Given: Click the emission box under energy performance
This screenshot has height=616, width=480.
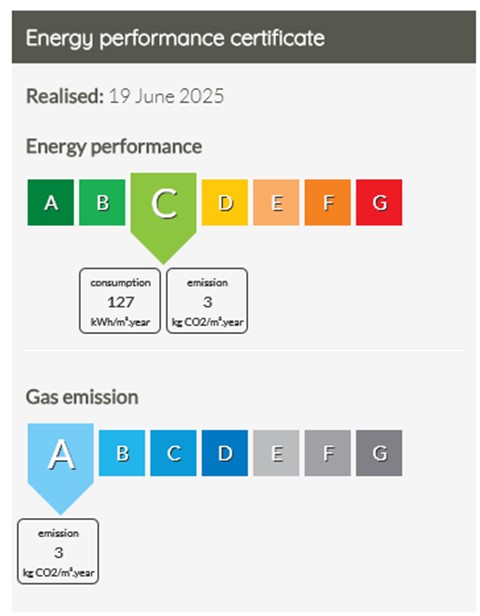Looking at the screenshot, I should pos(207,301).
